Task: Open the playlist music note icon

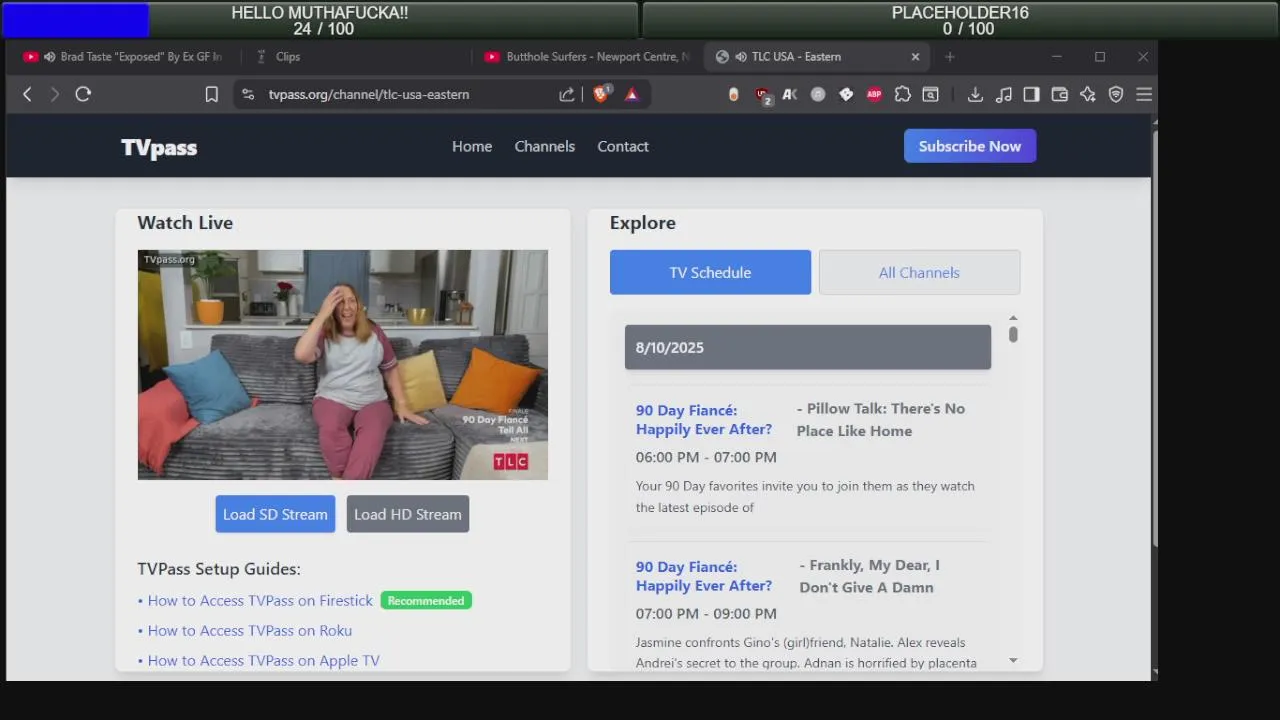Action: 1004,94
